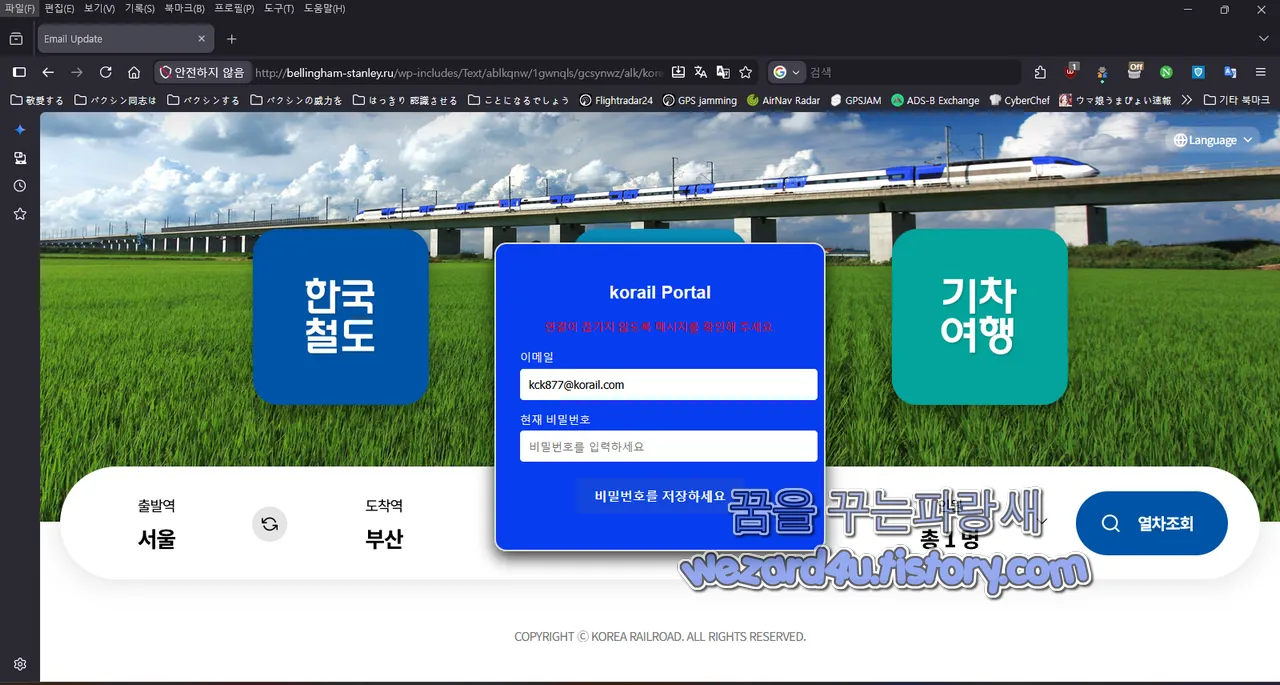Image resolution: width=1280 pixels, height=685 pixels.
Task: Expand the list all tabs arrow
Action: pyautogui.click(x=1262, y=39)
